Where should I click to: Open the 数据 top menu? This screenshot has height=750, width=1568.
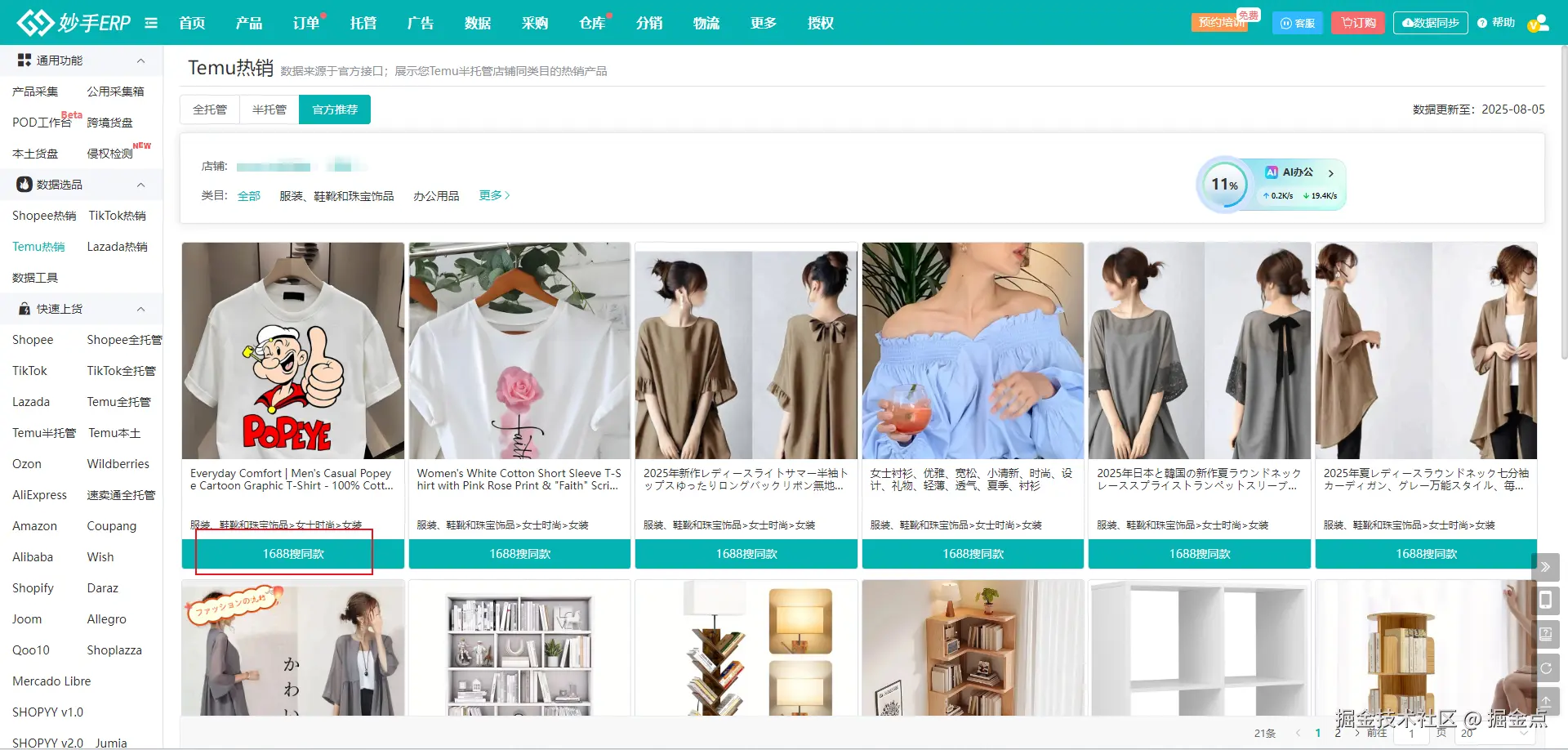pos(478,23)
